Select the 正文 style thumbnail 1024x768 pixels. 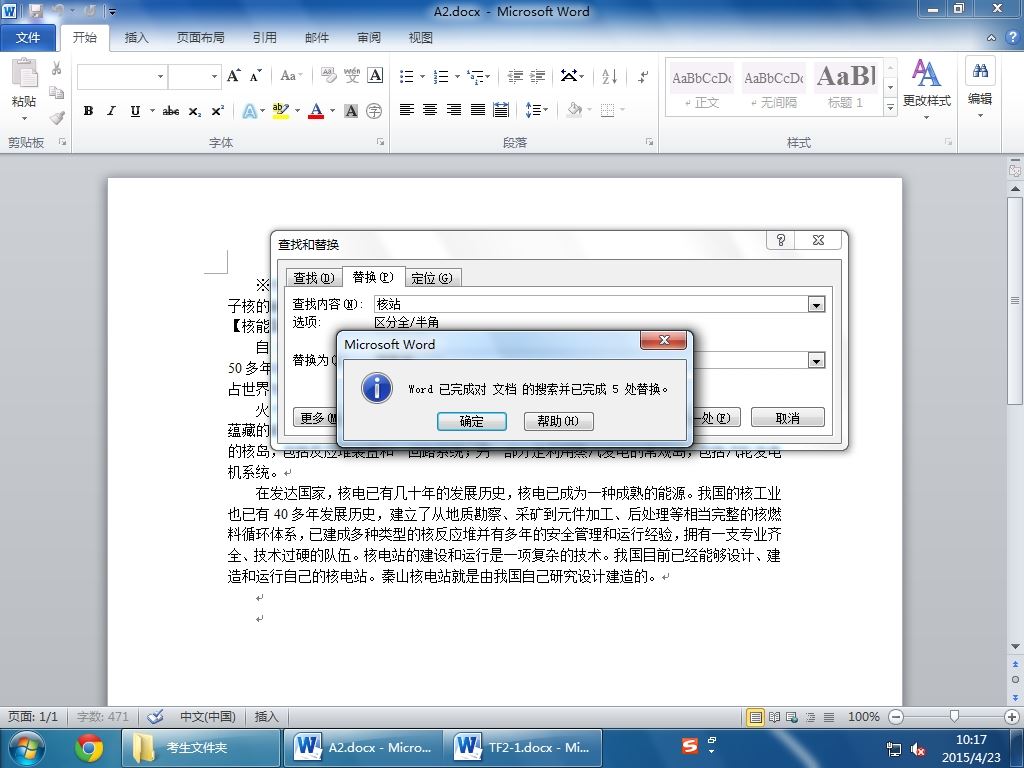pos(702,88)
